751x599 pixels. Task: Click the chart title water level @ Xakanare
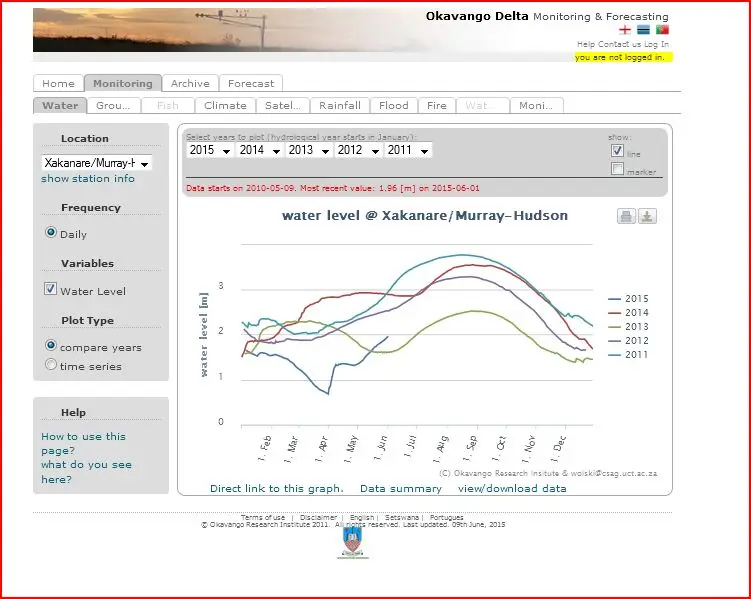(x=425, y=215)
